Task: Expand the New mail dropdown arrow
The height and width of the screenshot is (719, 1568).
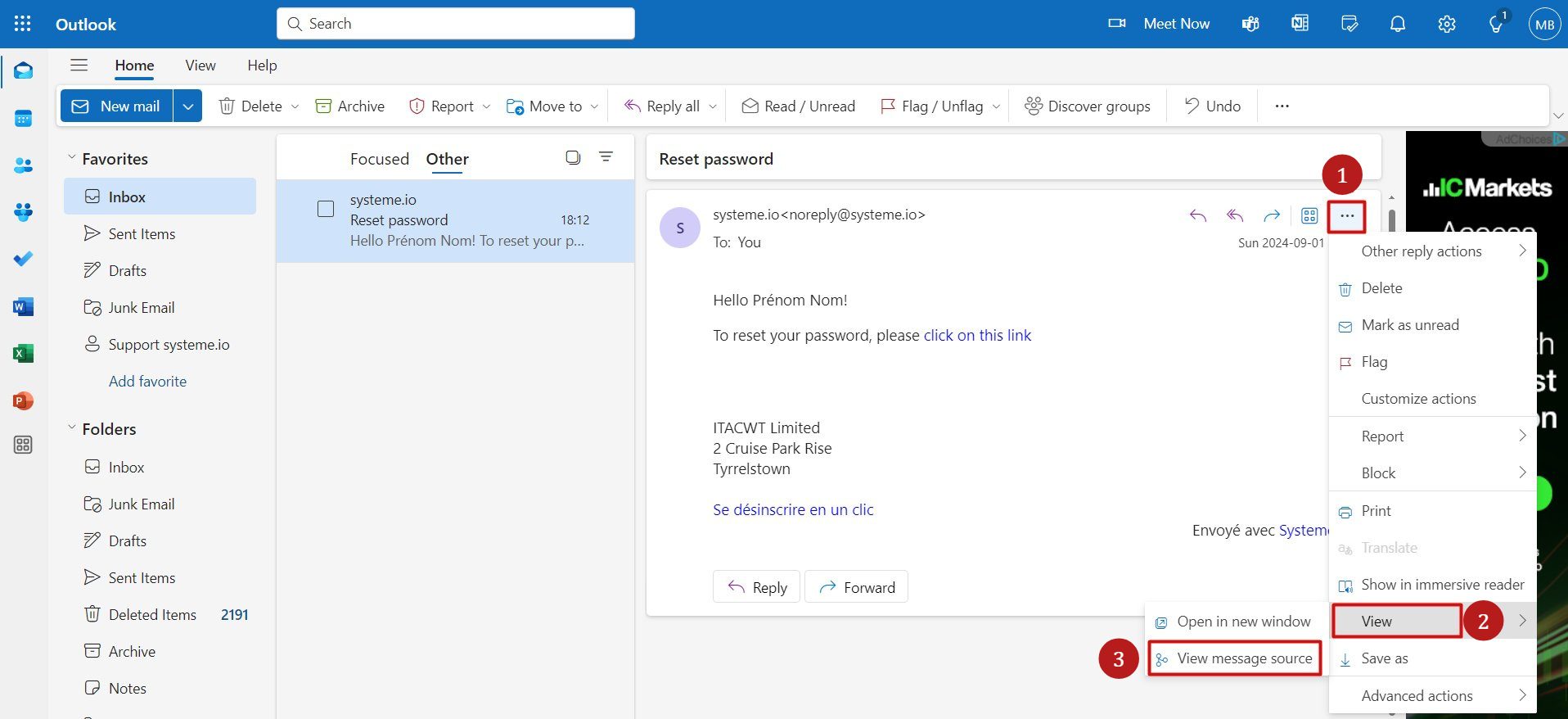Action: (x=187, y=106)
